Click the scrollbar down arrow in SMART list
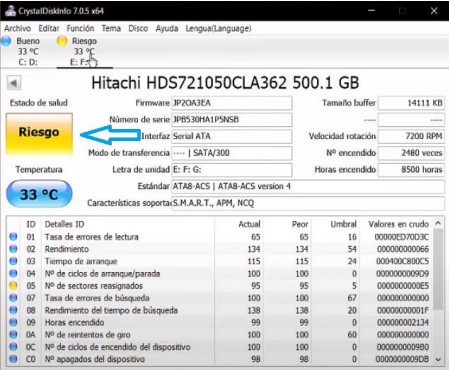This screenshot has width=449, height=370. click(x=438, y=359)
